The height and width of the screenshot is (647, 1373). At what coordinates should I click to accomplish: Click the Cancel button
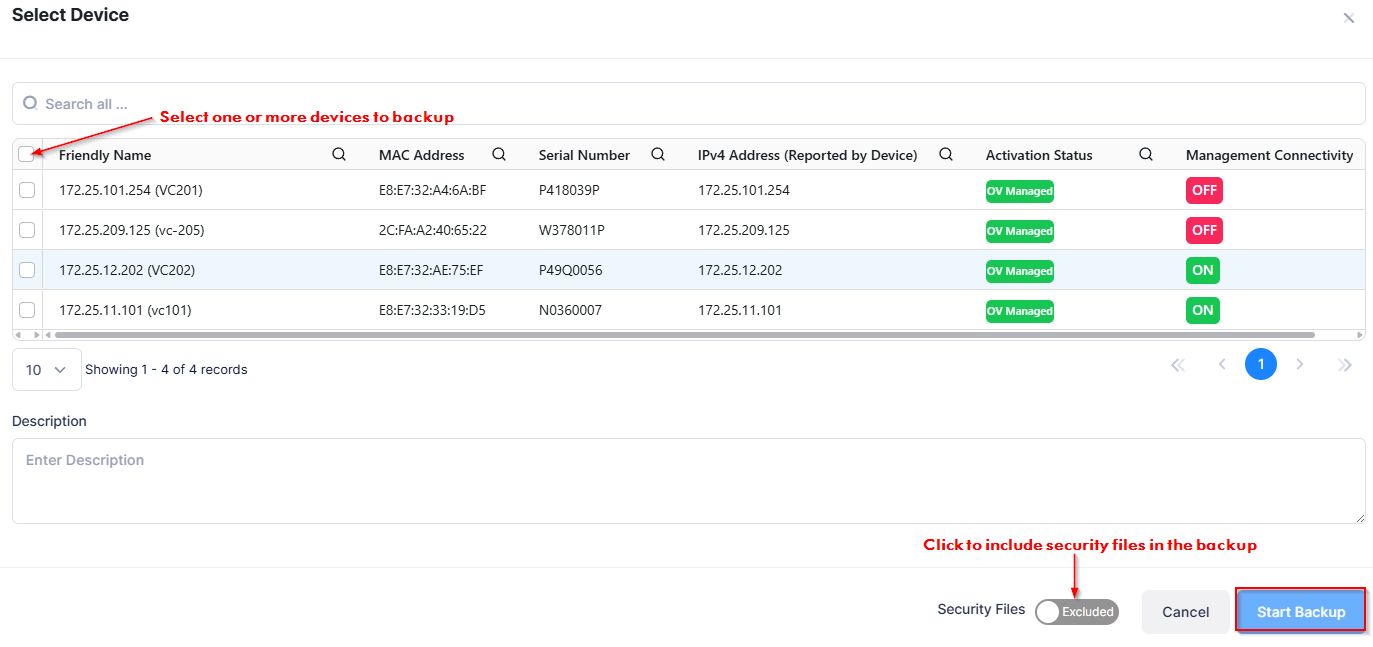[1185, 612]
